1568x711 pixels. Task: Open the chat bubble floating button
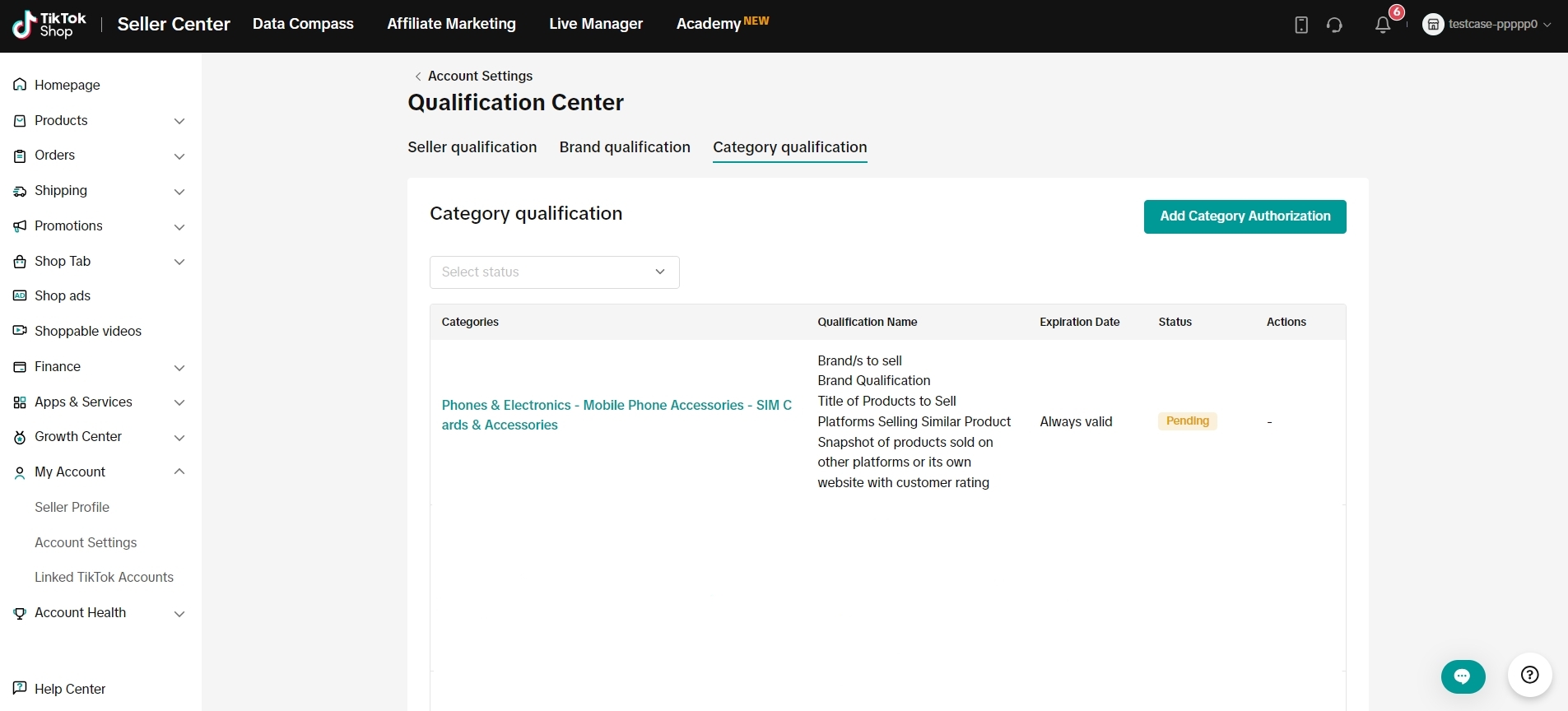(x=1463, y=676)
